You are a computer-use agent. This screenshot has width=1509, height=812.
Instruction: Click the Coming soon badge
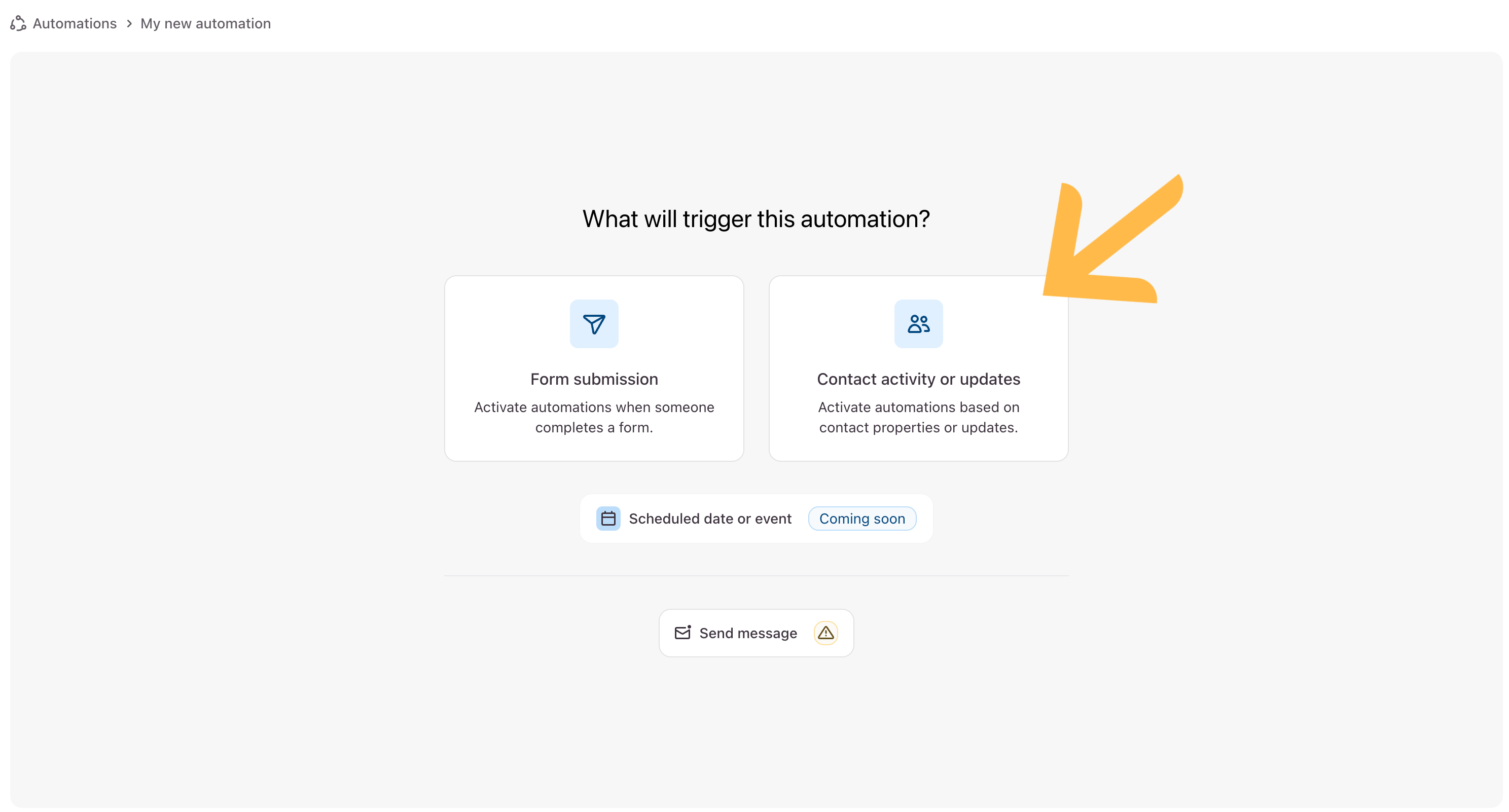[861, 518]
